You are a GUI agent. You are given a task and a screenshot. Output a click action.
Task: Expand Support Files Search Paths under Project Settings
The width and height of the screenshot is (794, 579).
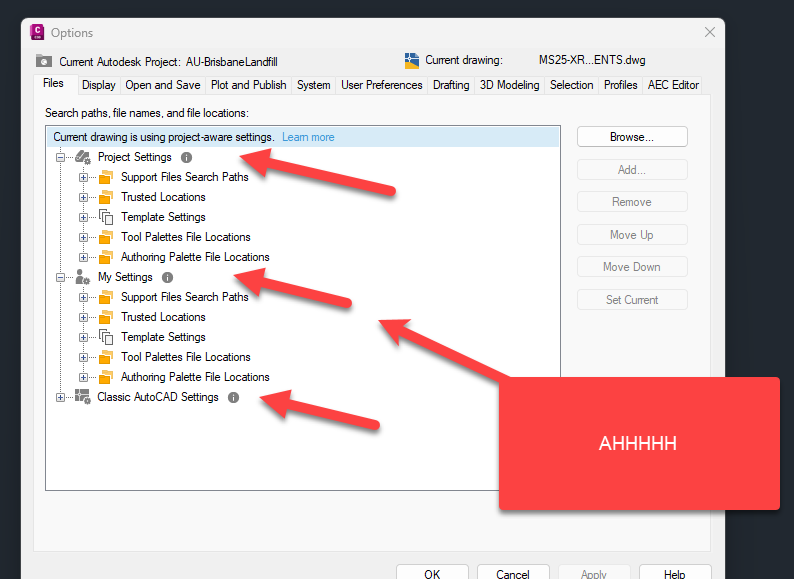click(84, 177)
